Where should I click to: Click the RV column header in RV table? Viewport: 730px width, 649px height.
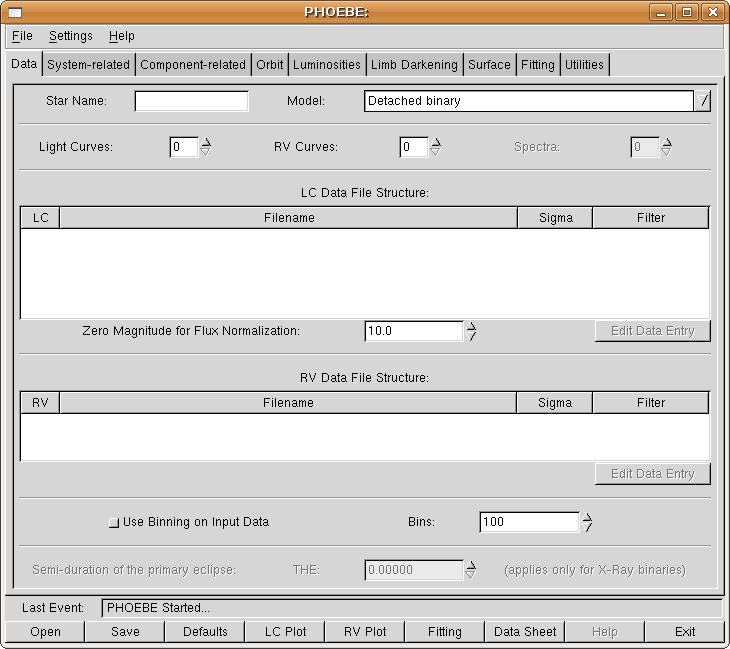pyautogui.click(x=40, y=403)
